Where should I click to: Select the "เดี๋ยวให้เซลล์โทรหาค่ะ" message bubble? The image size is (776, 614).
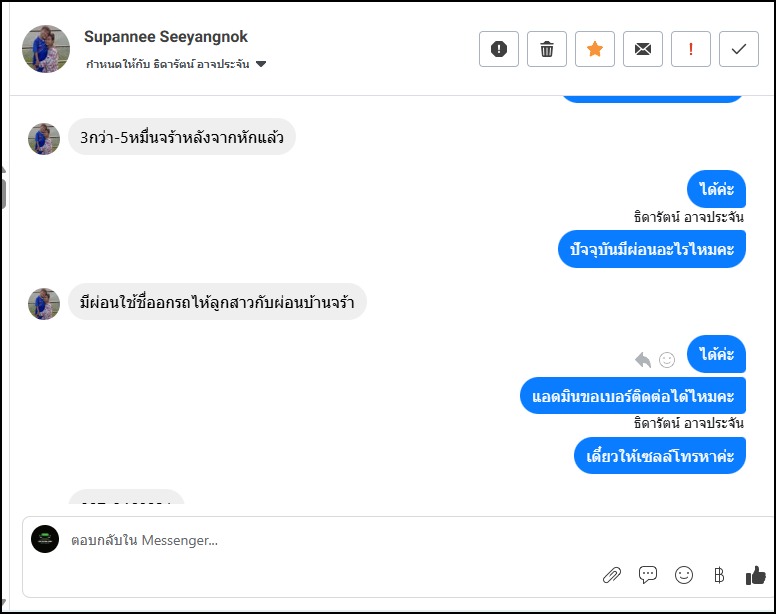660,456
